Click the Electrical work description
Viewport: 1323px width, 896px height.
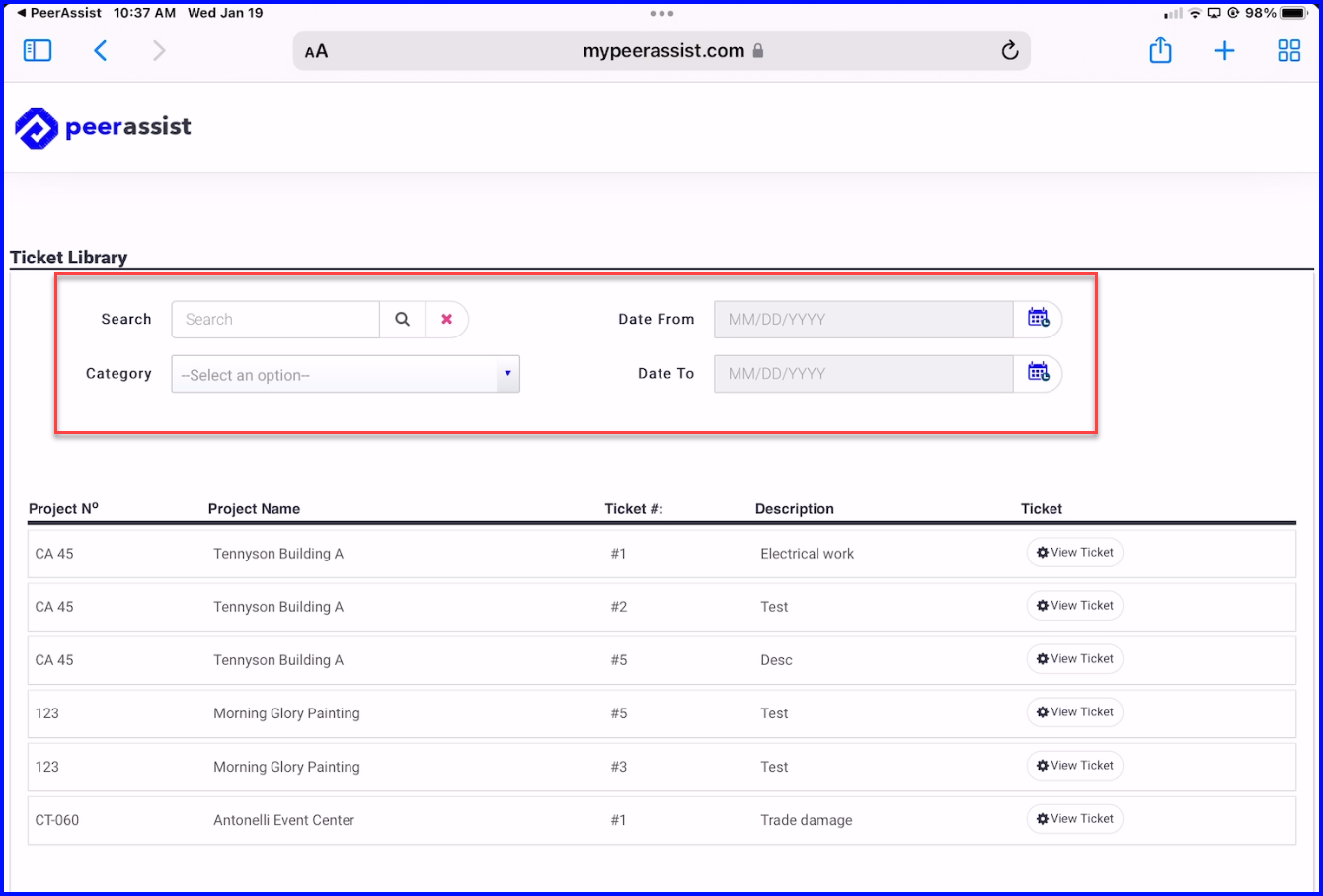click(807, 554)
